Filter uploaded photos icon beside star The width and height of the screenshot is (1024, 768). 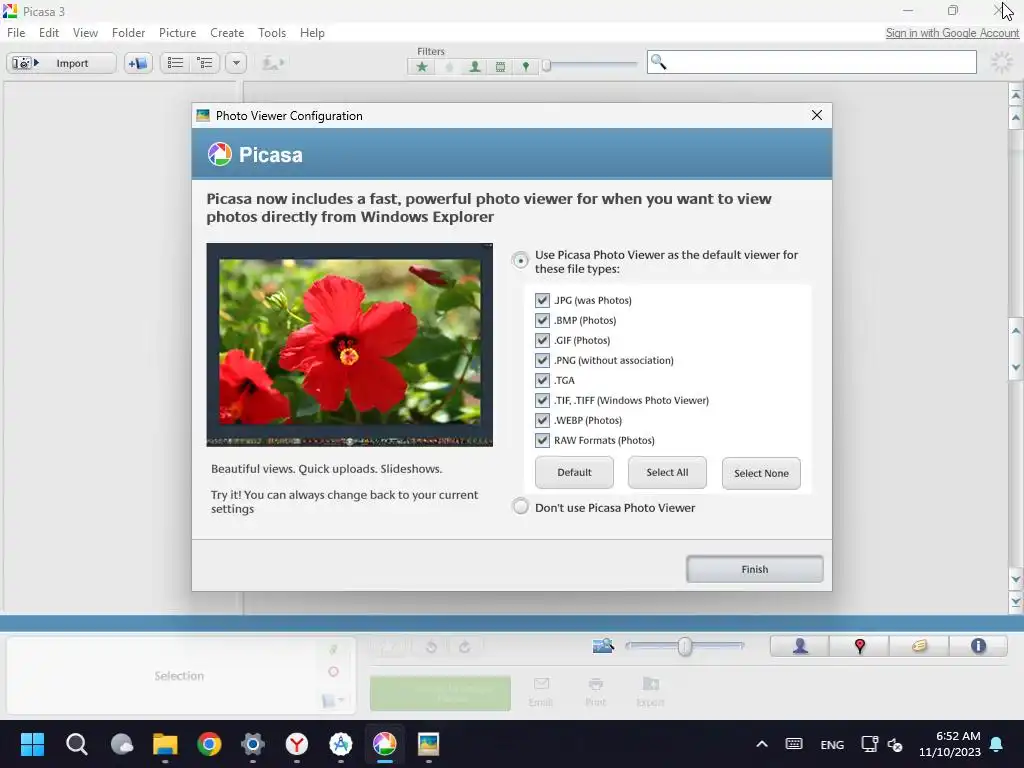tap(449, 67)
